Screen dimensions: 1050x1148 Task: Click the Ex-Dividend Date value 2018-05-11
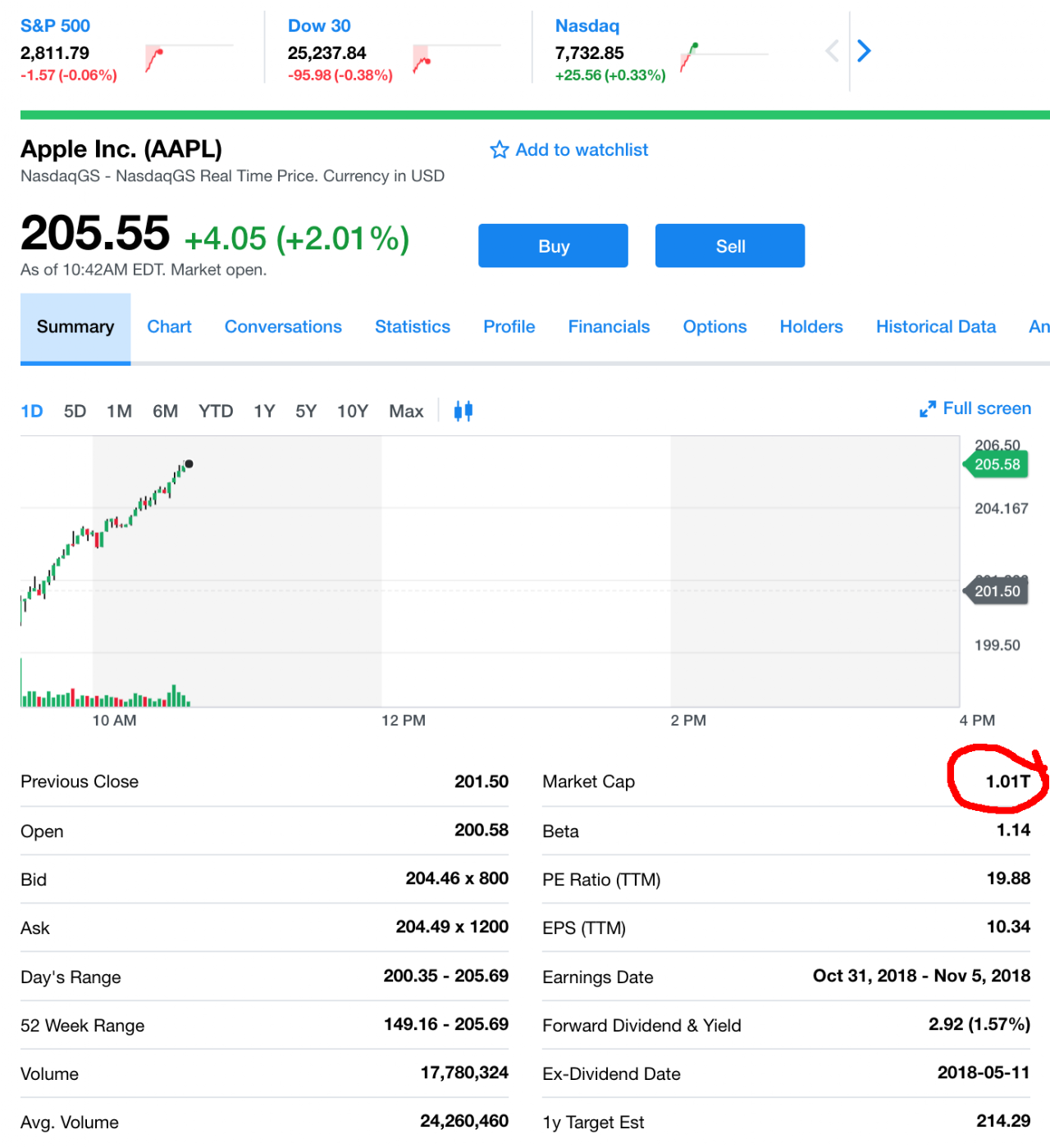(x=984, y=1073)
